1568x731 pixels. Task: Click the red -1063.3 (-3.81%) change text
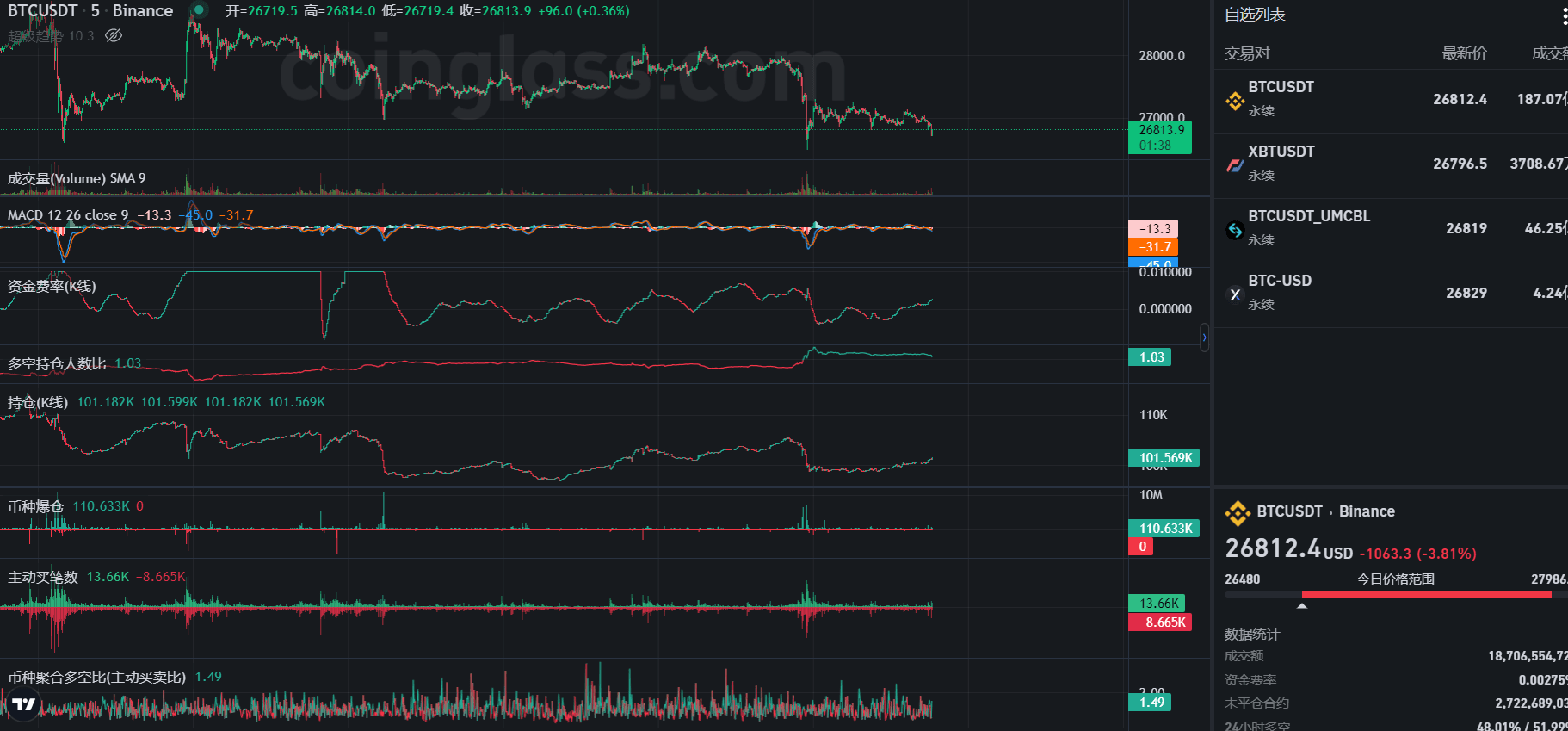[x=1417, y=554]
